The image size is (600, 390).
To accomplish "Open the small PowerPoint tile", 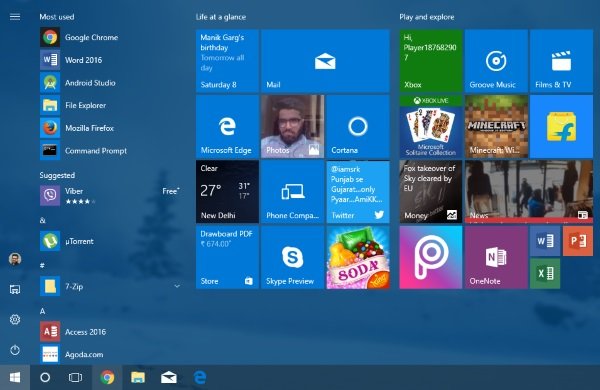I will point(578,241).
